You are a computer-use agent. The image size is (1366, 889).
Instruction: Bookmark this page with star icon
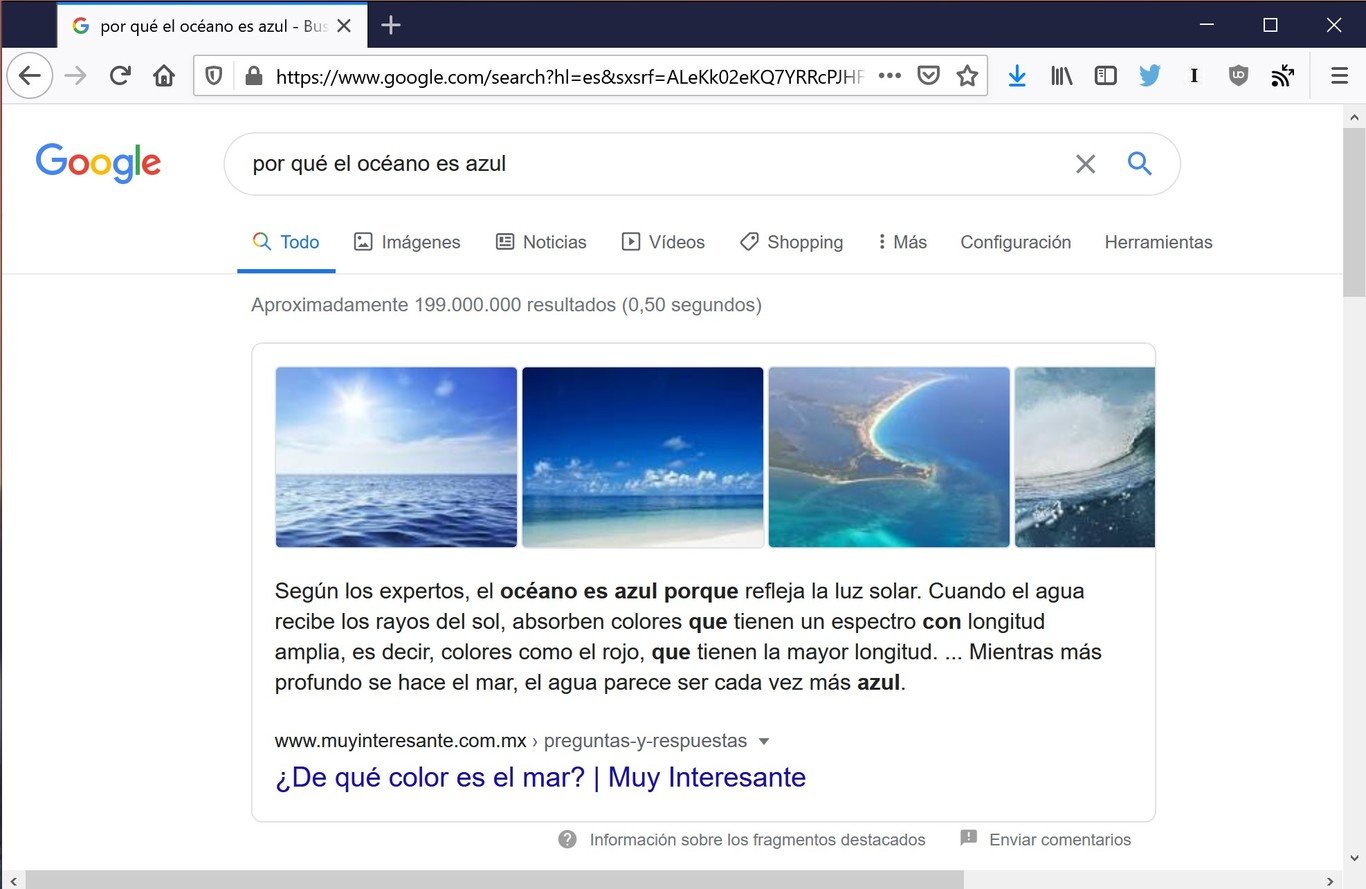point(967,76)
